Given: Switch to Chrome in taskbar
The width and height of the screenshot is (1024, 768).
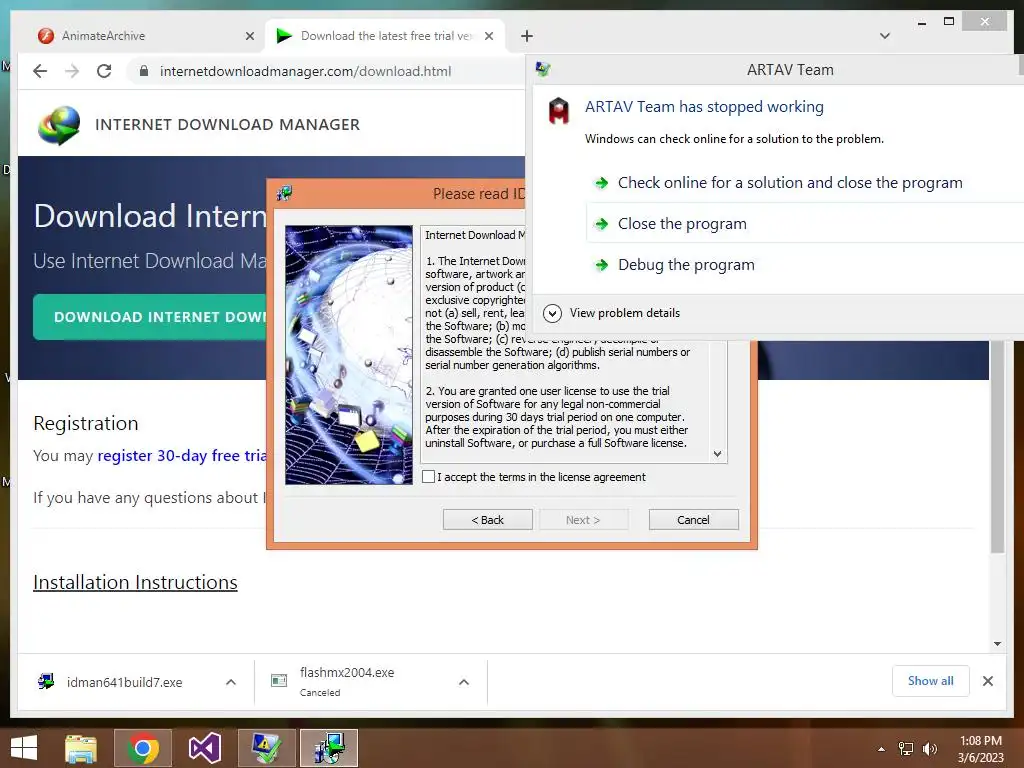Looking at the screenshot, I should (x=143, y=748).
